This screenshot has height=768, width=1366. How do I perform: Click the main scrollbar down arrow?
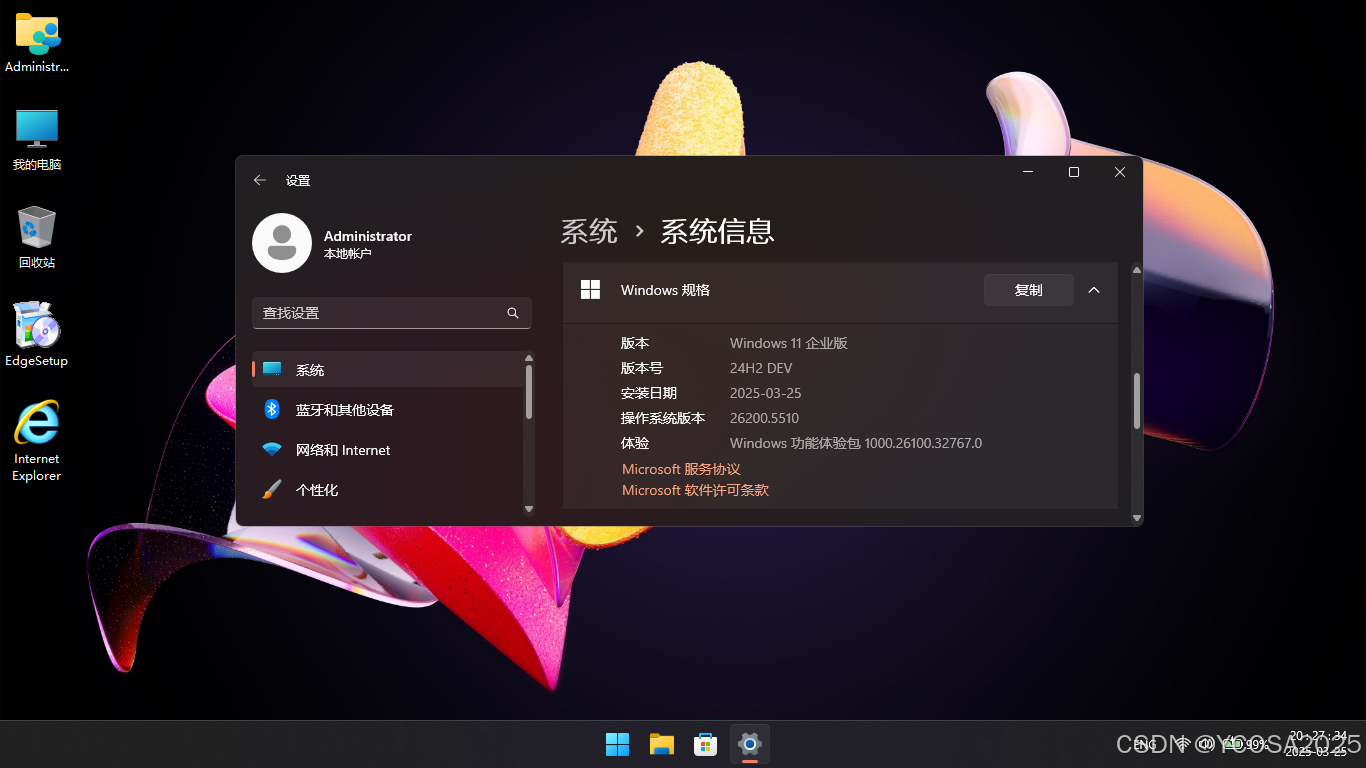[x=1137, y=517]
